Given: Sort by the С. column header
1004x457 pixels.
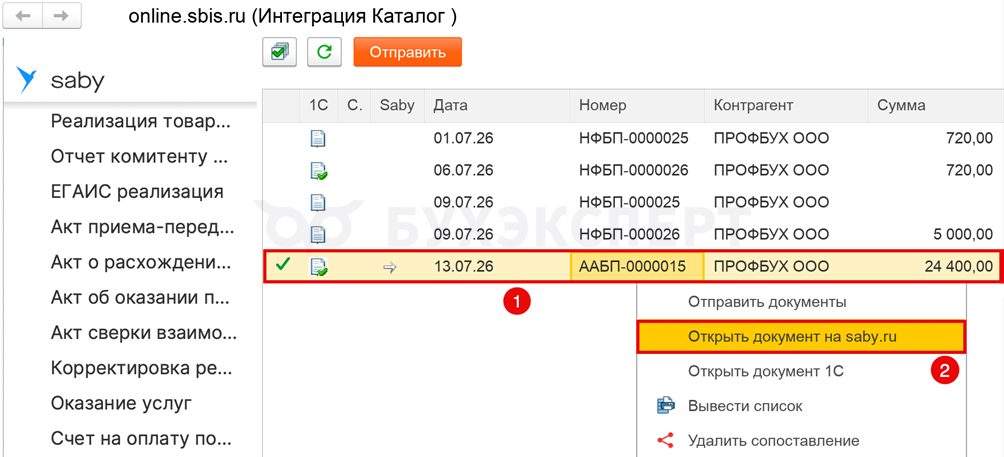Looking at the screenshot, I should pyautogui.click(x=354, y=106).
